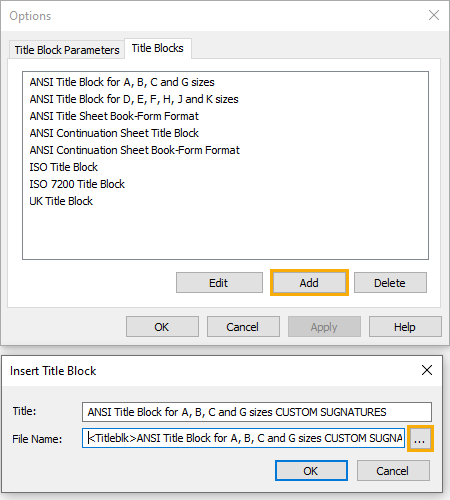
Task: Click the Edit button
Action: pos(219,283)
